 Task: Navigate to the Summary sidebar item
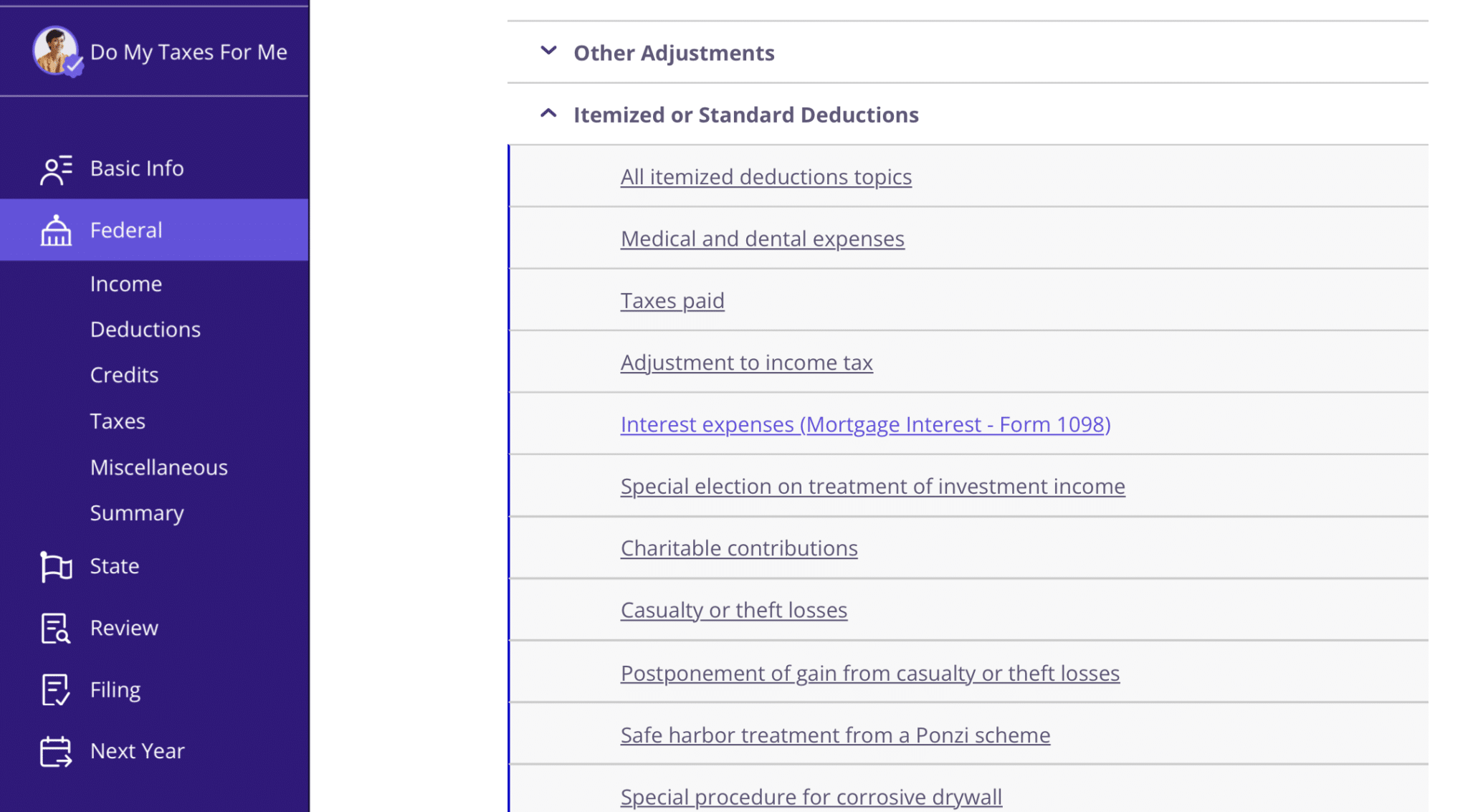(137, 513)
